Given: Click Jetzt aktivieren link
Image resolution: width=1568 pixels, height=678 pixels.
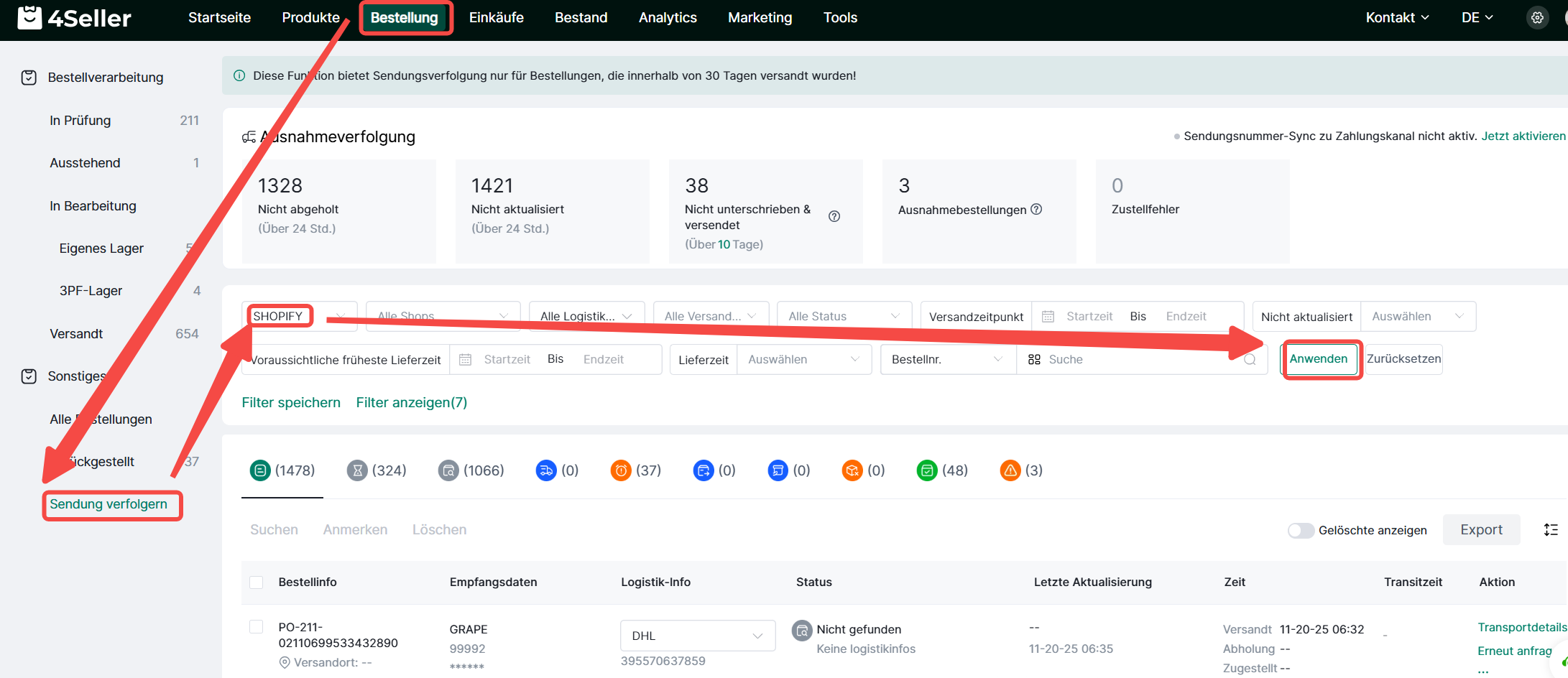Looking at the screenshot, I should pyautogui.click(x=1523, y=136).
